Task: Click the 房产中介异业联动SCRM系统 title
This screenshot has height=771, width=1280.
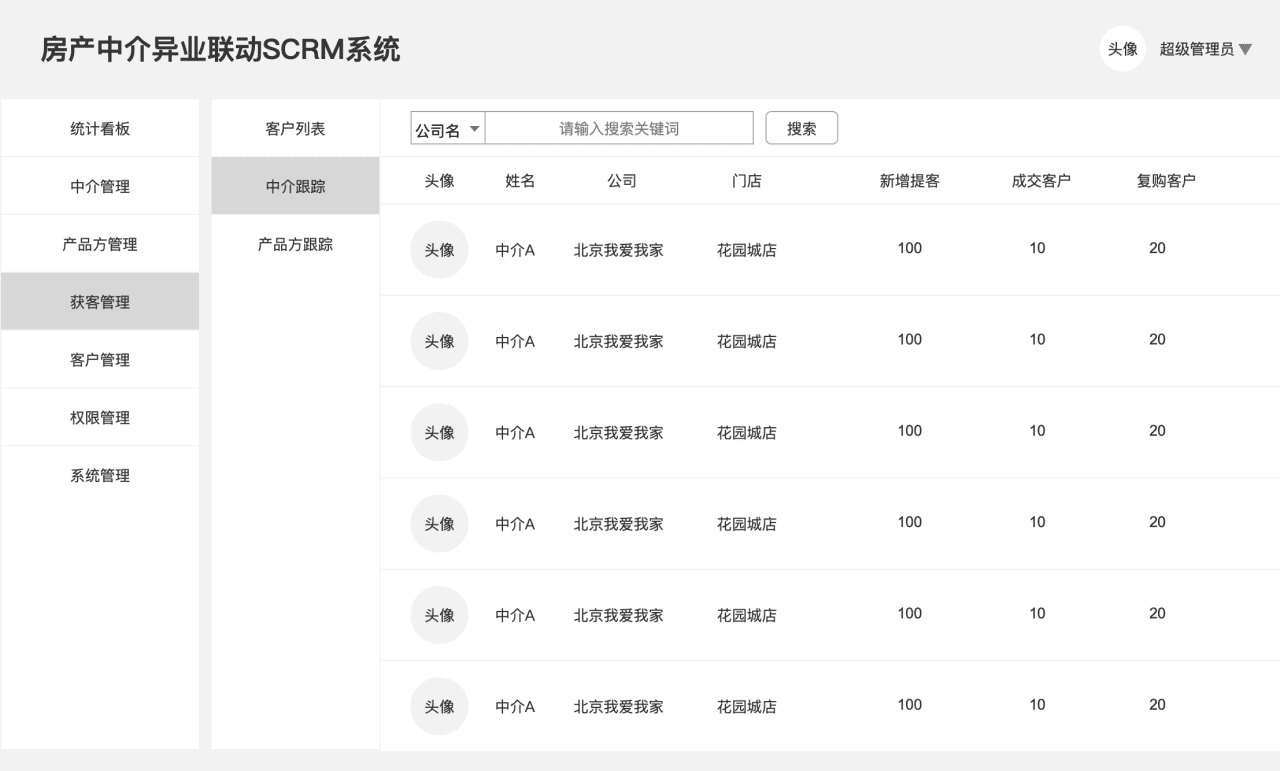Action: pos(220,49)
